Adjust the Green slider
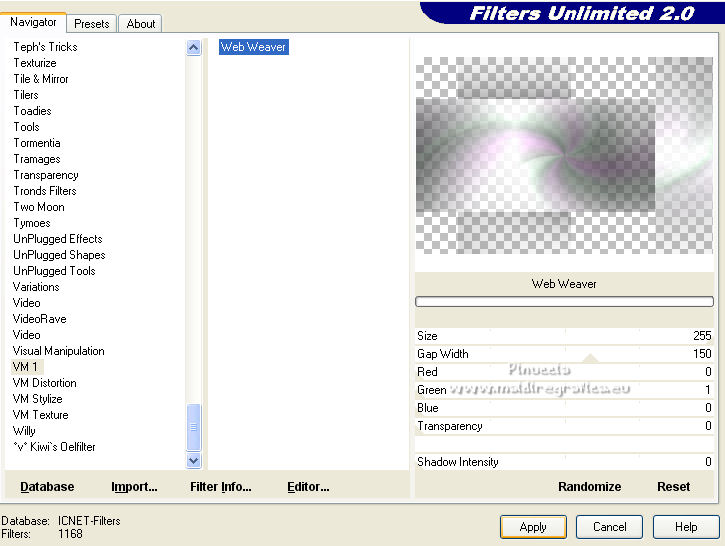This screenshot has width=725, height=546. pyautogui.click(x=564, y=390)
